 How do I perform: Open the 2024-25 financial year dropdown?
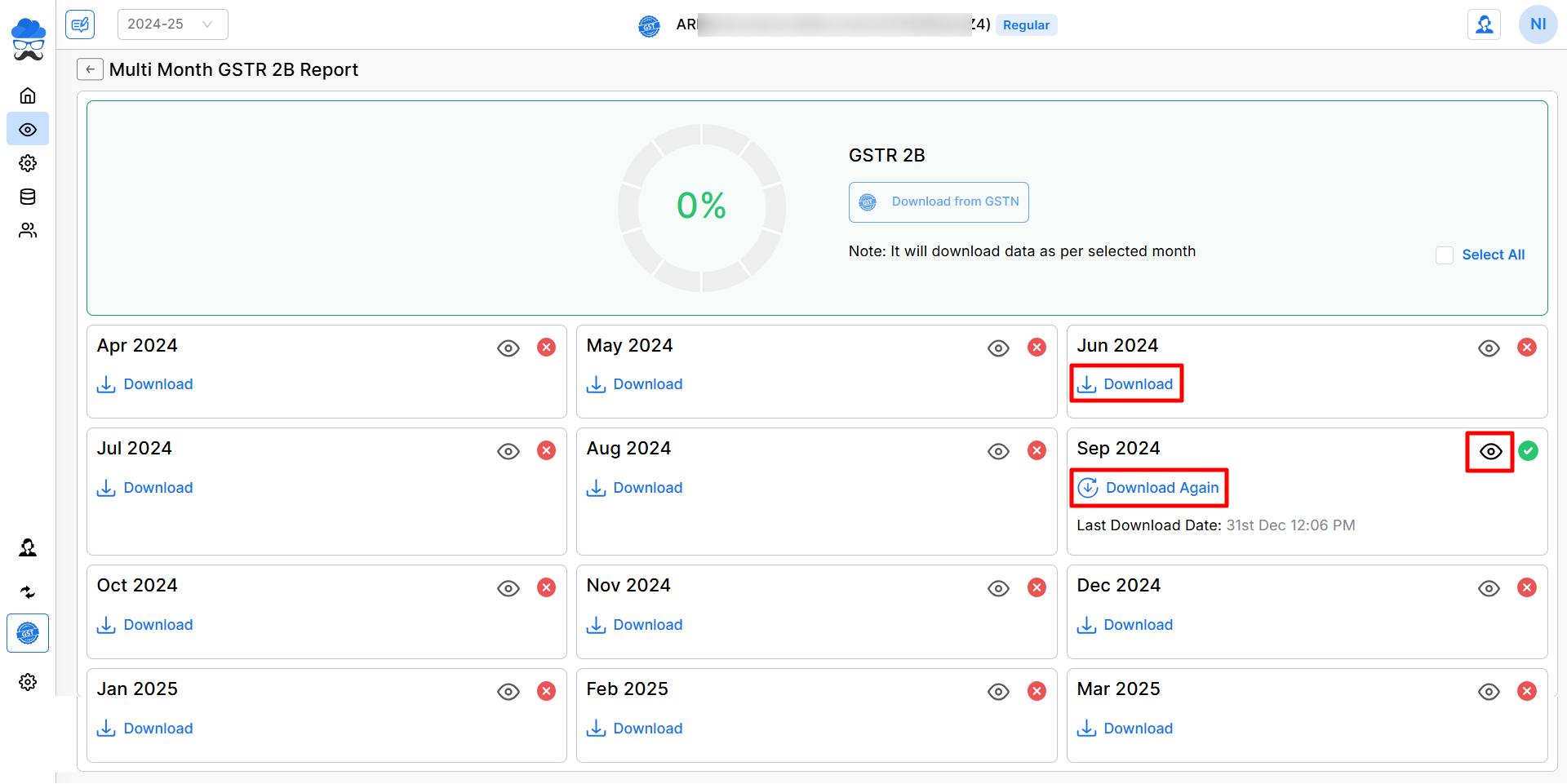click(x=172, y=24)
